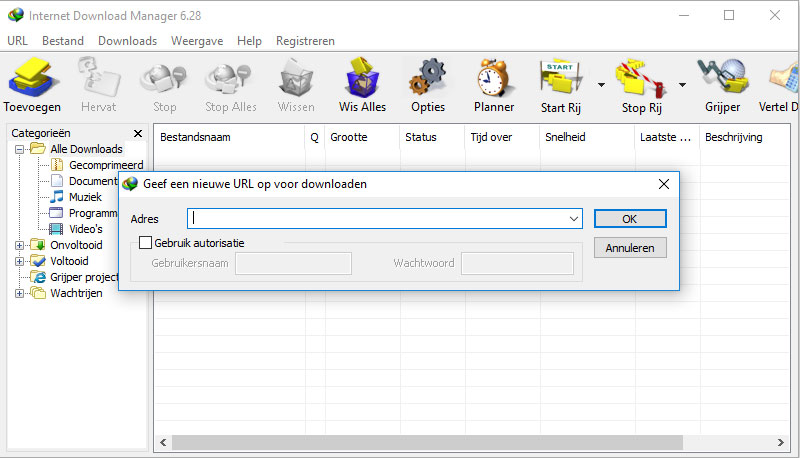The width and height of the screenshot is (800, 458).
Task: Select the Documenten category tree item
Action: pyautogui.click(x=93, y=181)
